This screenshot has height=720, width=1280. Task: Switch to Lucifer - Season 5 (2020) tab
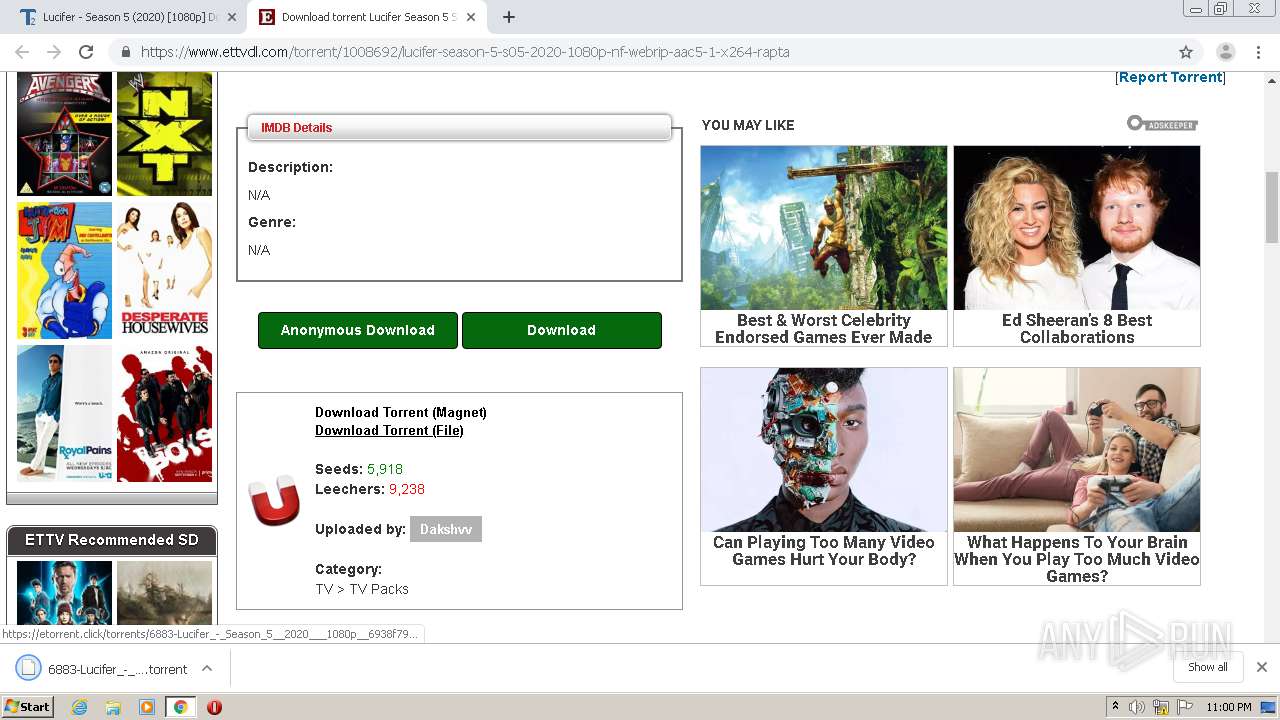pos(130,17)
